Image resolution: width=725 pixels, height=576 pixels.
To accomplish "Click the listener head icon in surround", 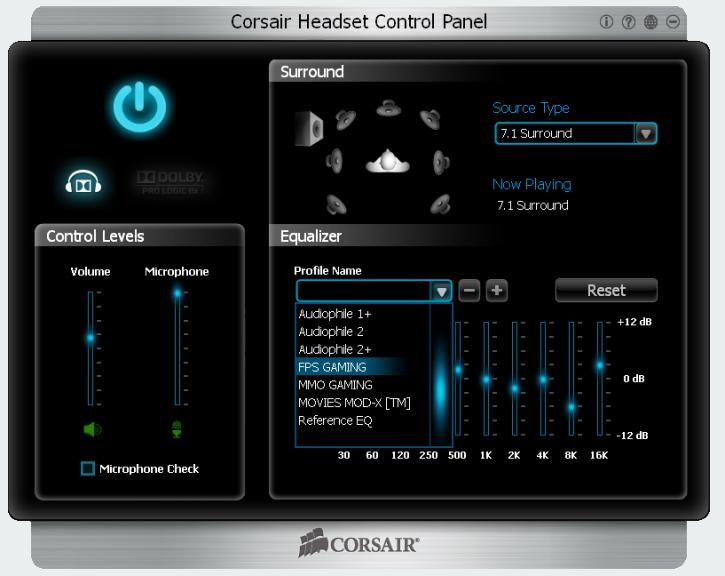I will 387,161.
